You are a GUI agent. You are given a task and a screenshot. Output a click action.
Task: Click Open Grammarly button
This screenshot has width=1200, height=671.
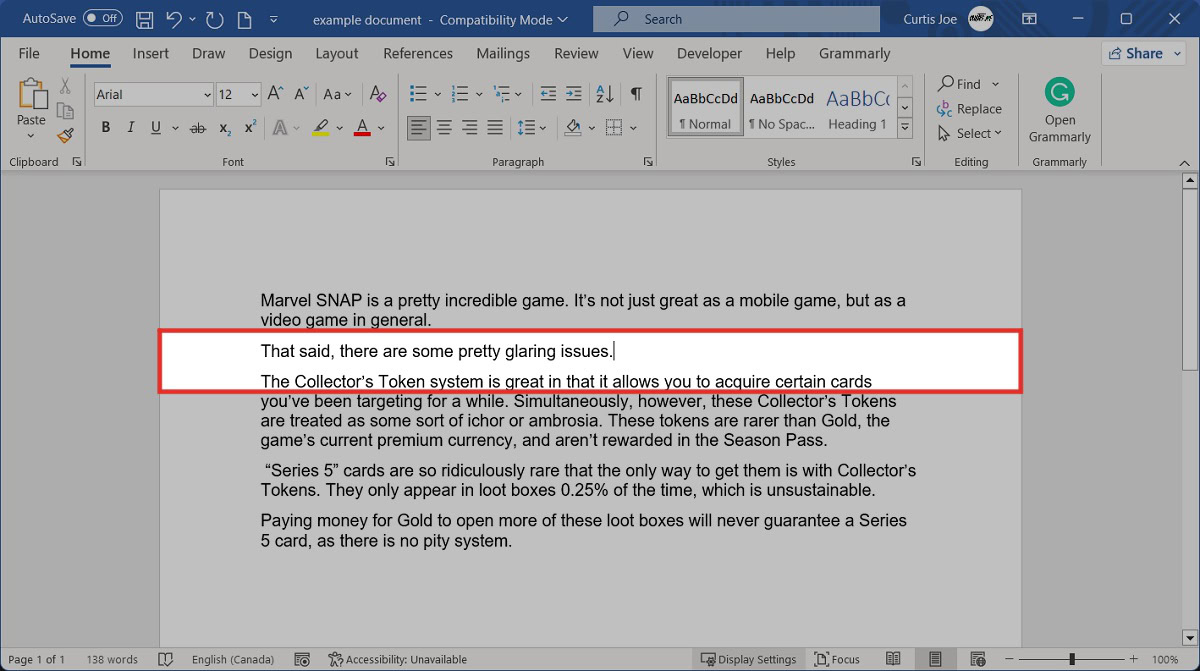1060,111
